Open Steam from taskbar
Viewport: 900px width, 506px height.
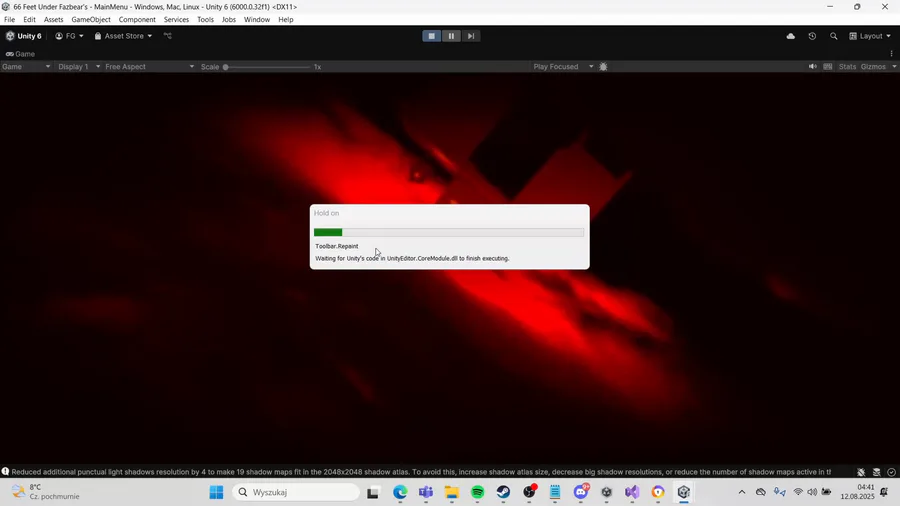[x=503, y=492]
